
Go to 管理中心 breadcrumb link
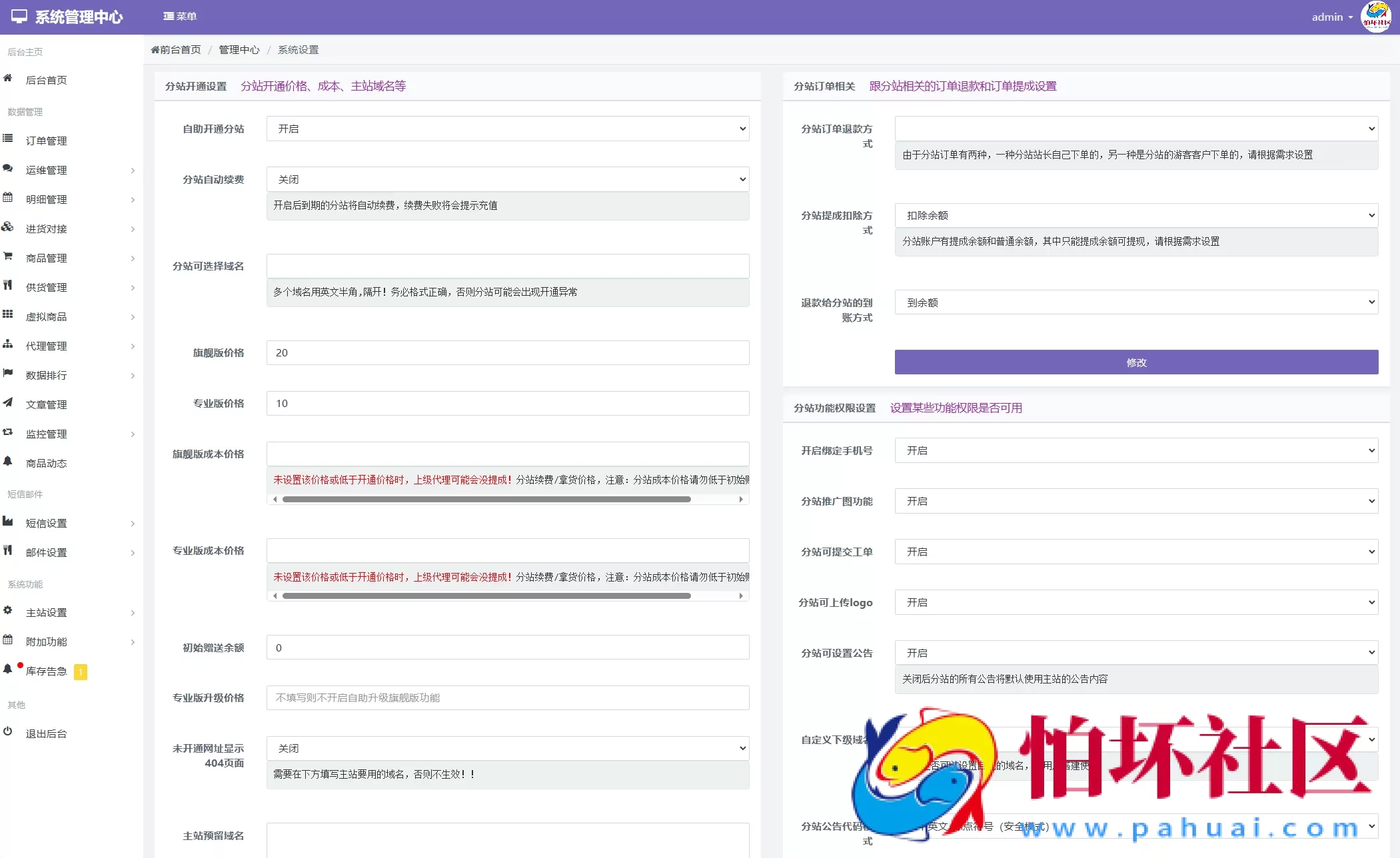239,50
